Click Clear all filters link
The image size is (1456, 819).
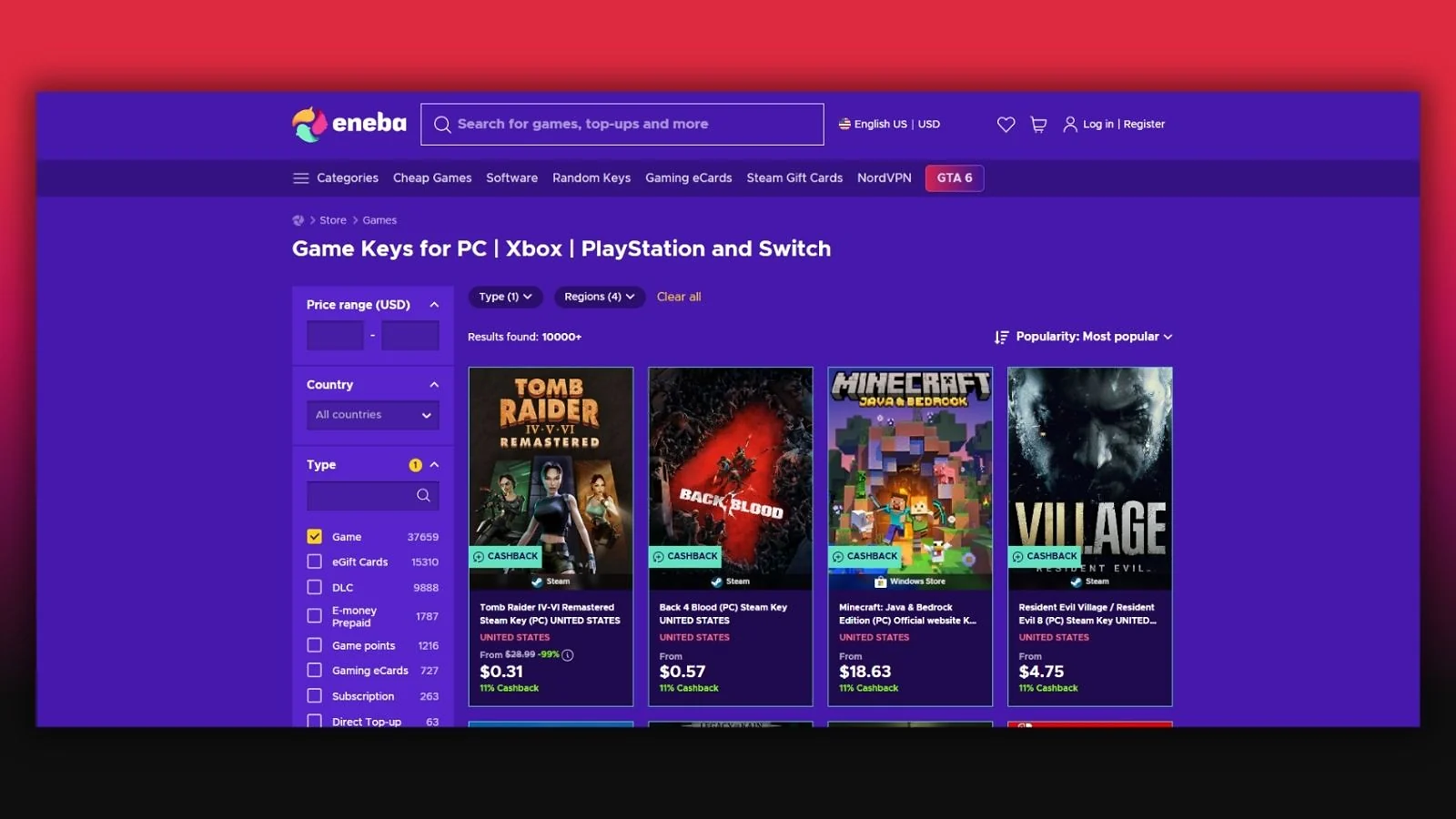point(679,297)
